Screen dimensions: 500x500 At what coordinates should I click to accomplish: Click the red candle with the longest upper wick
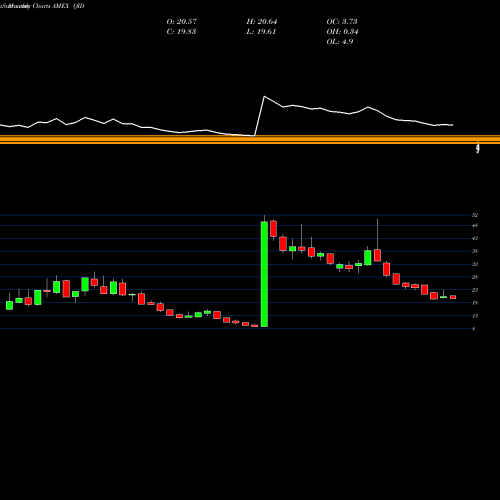point(377,255)
